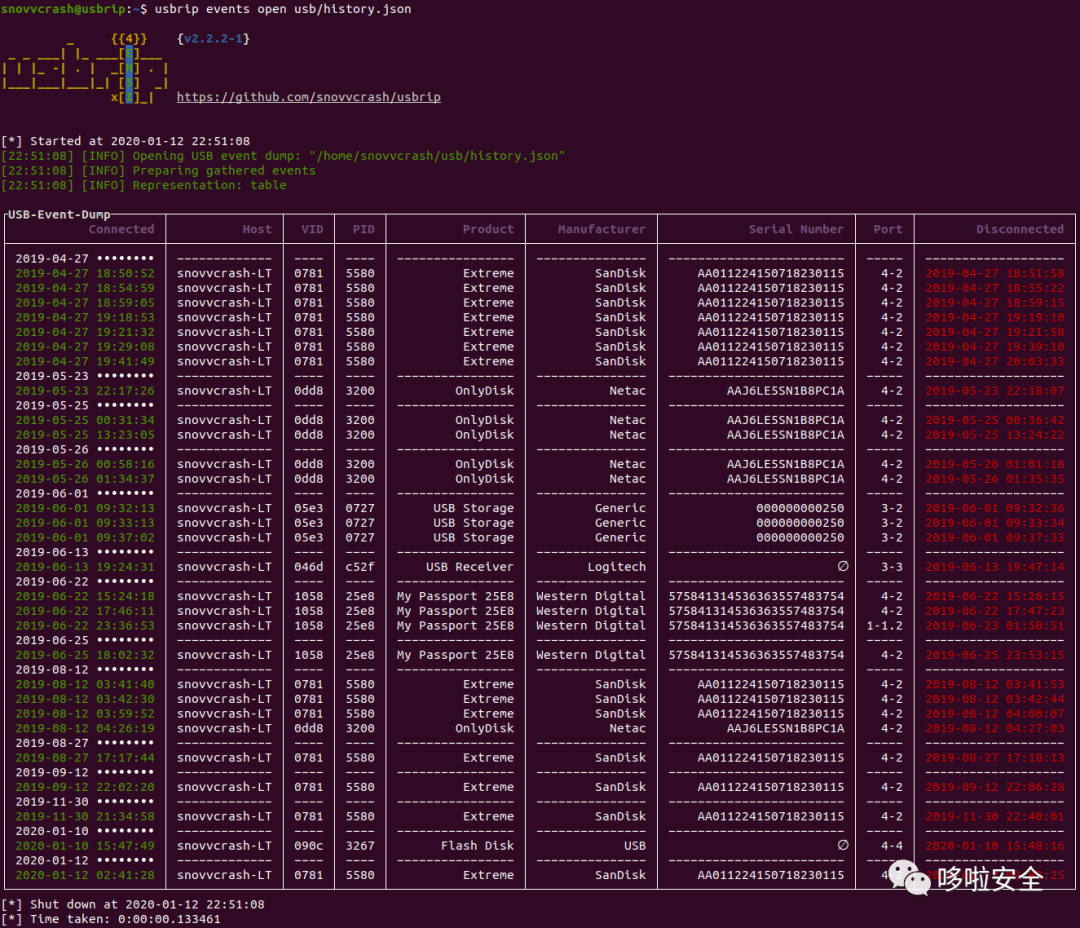The height and width of the screenshot is (928, 1080).
Task: Click Netac manufacturer in the 2019-05-26 00:58:16 row
Action: [627, 464]
